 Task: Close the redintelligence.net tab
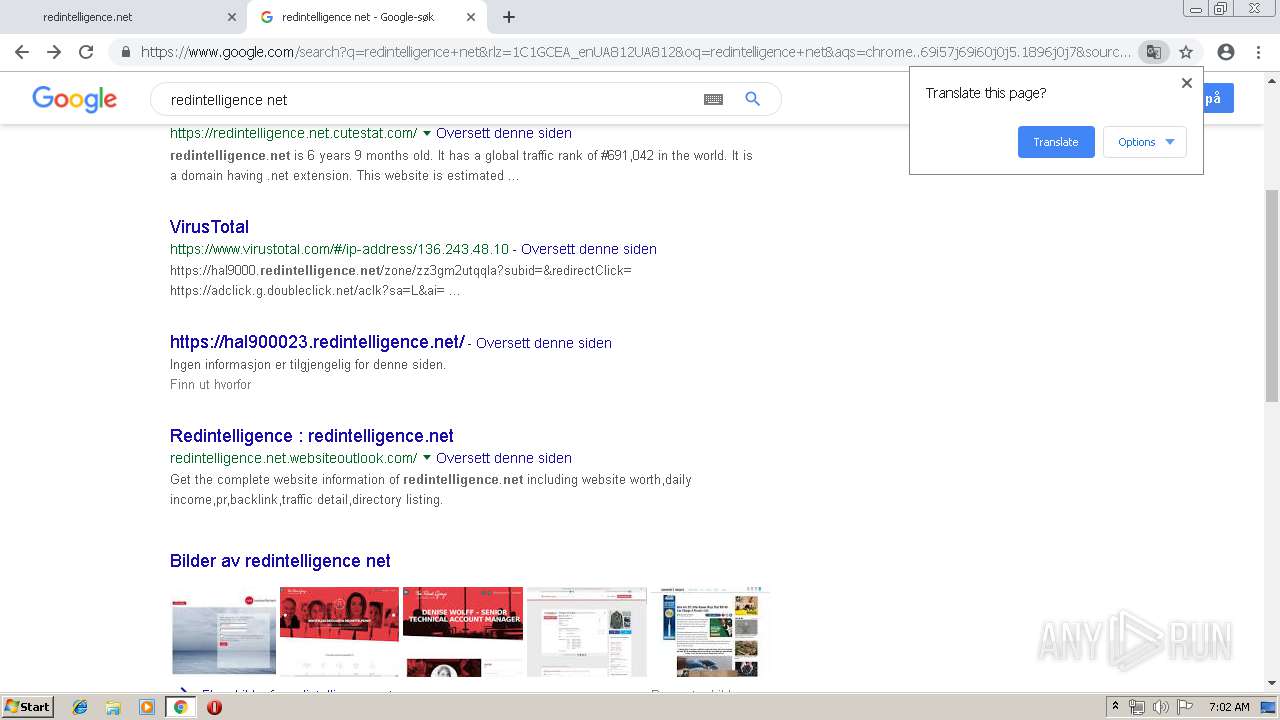click(x=232, y=17)
